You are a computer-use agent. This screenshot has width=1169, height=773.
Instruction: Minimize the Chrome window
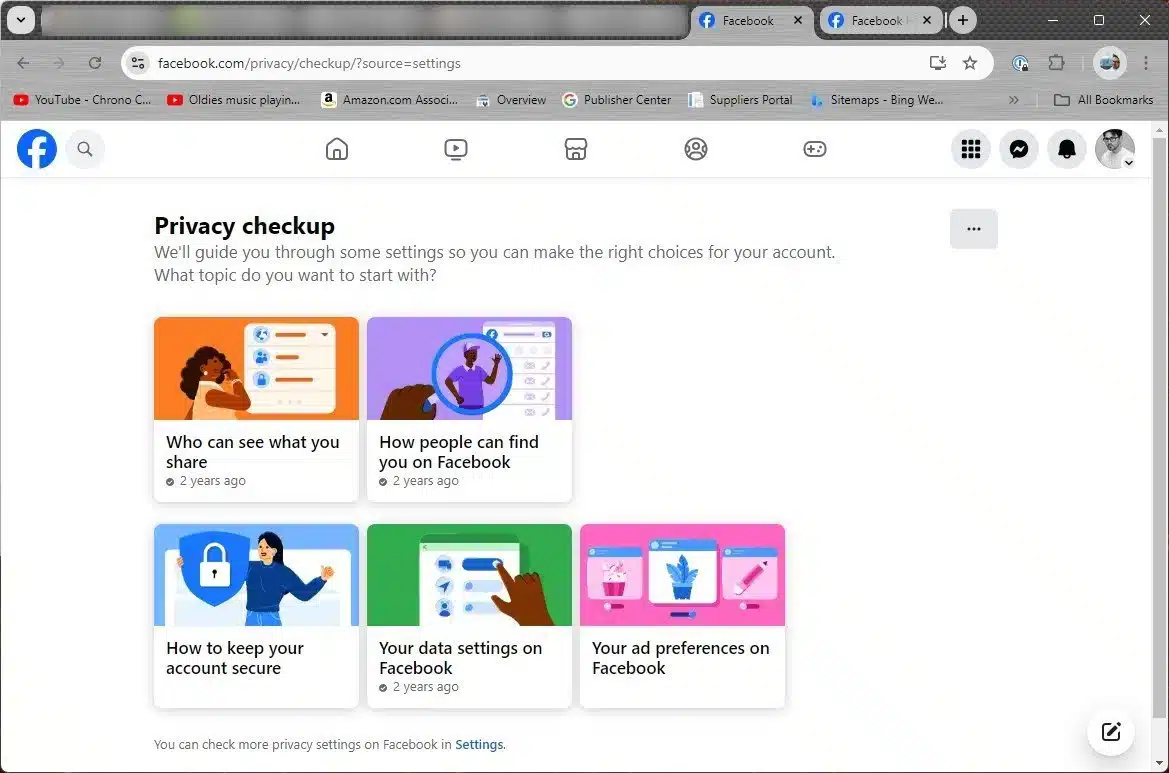pyautogui.click(x=1053, y=20)
